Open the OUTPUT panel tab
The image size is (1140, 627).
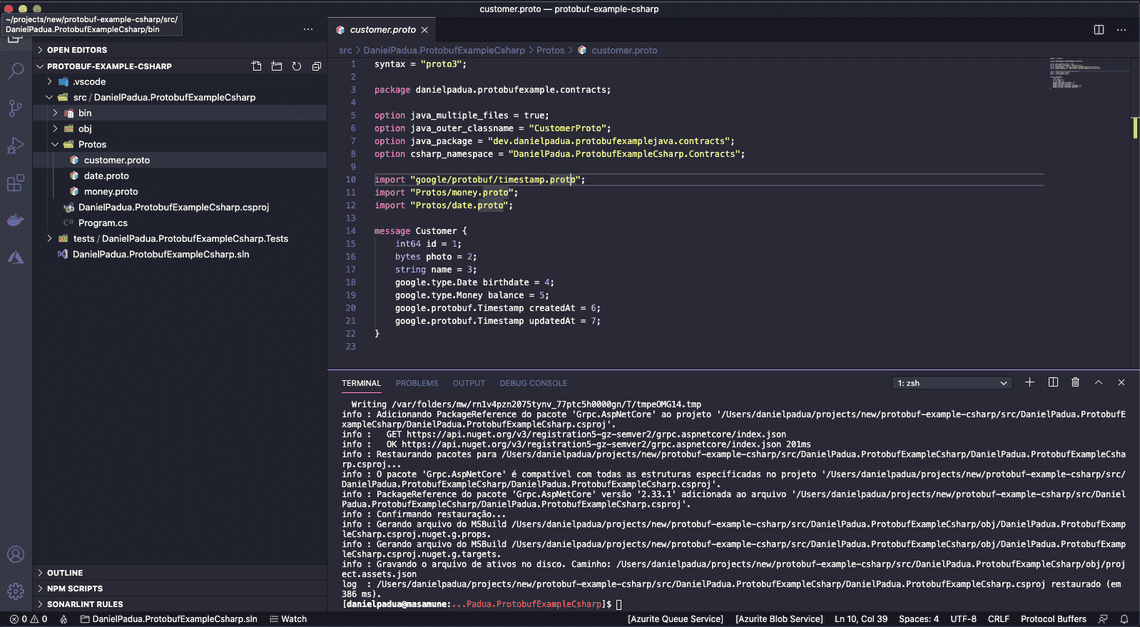468,382
